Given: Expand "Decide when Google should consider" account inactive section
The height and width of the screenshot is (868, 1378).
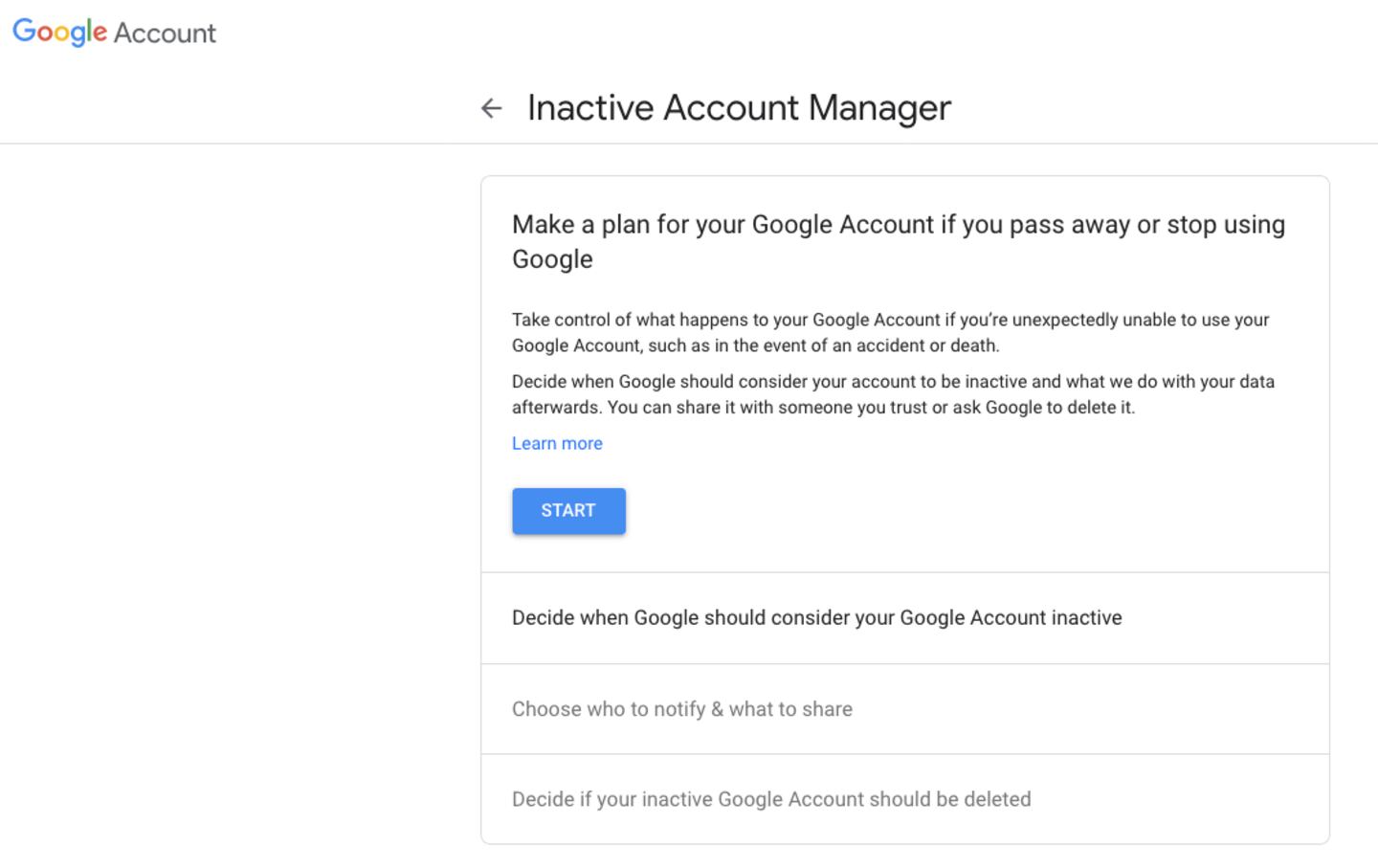Looking at the screenshot, I should coord(816,617).
